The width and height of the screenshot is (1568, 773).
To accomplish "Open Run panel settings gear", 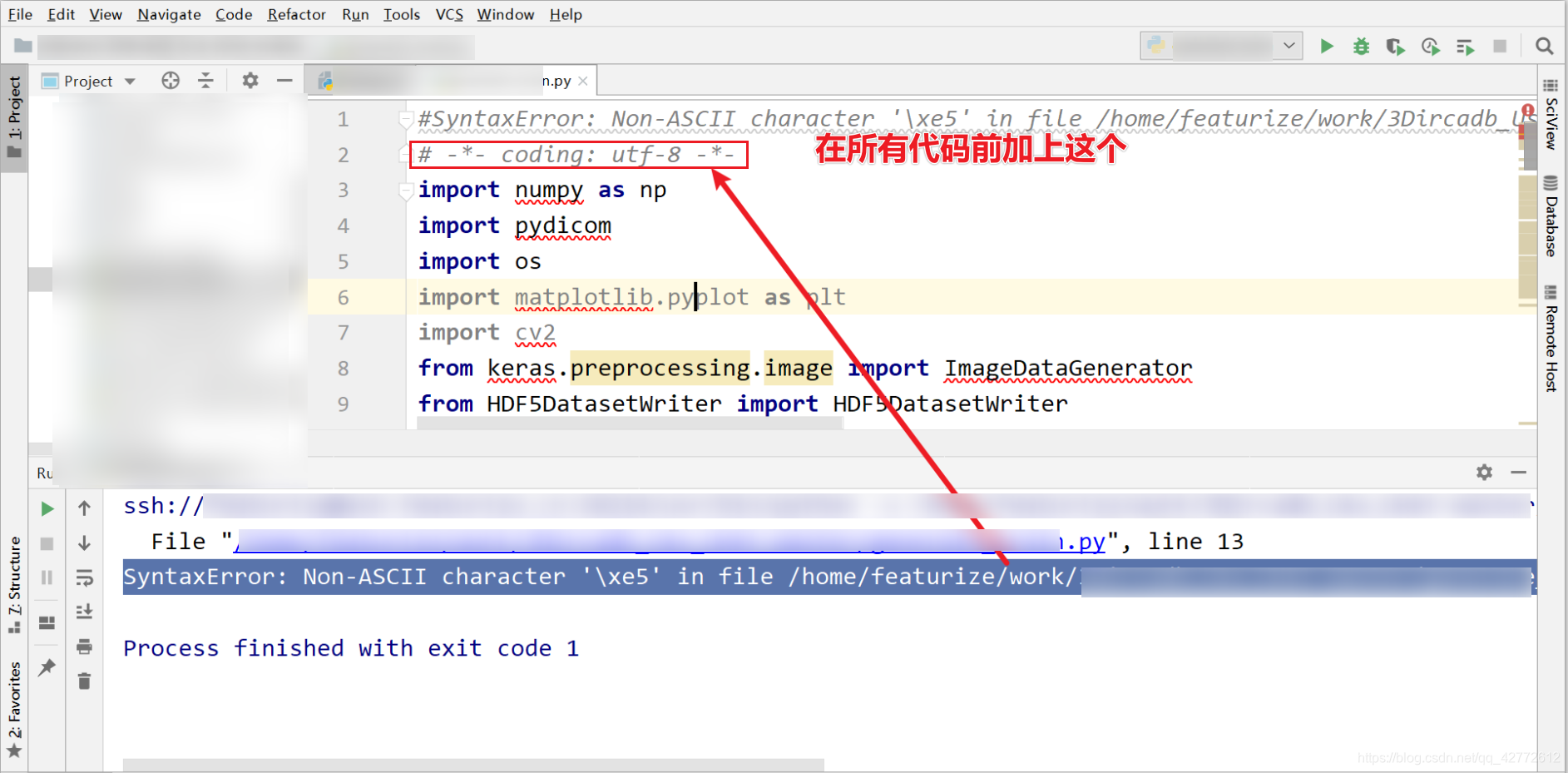I will click(1484, 472).
